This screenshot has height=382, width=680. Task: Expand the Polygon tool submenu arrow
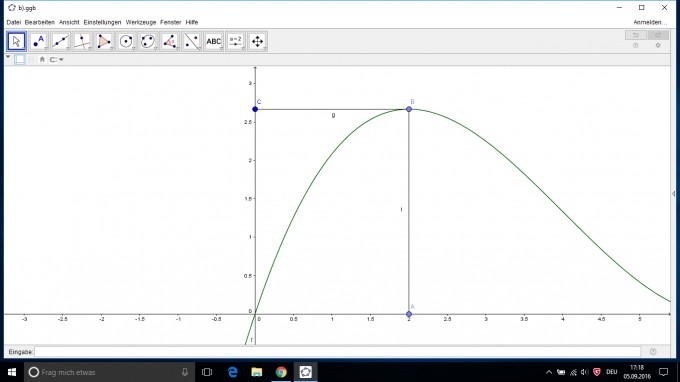pyautogui.click(x=112, y=49)
